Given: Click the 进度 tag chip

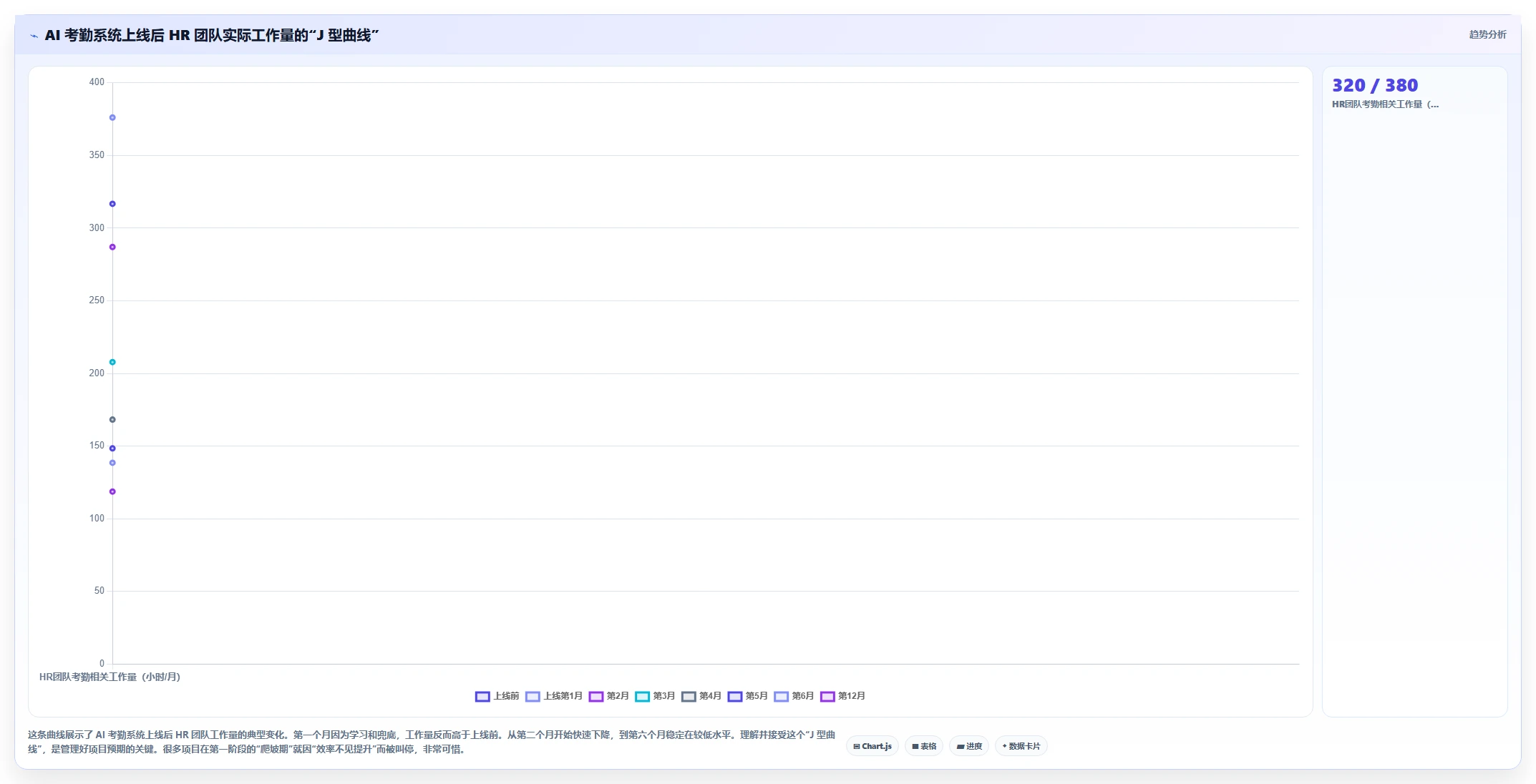Looking at the screenshot, I should pyautogui.click(x=969, y=746).
